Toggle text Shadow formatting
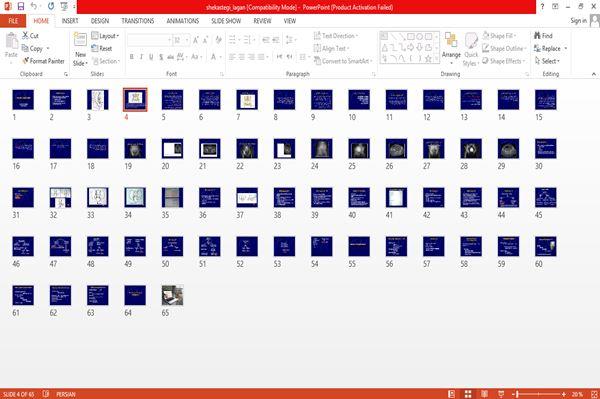 coord(161,57)
